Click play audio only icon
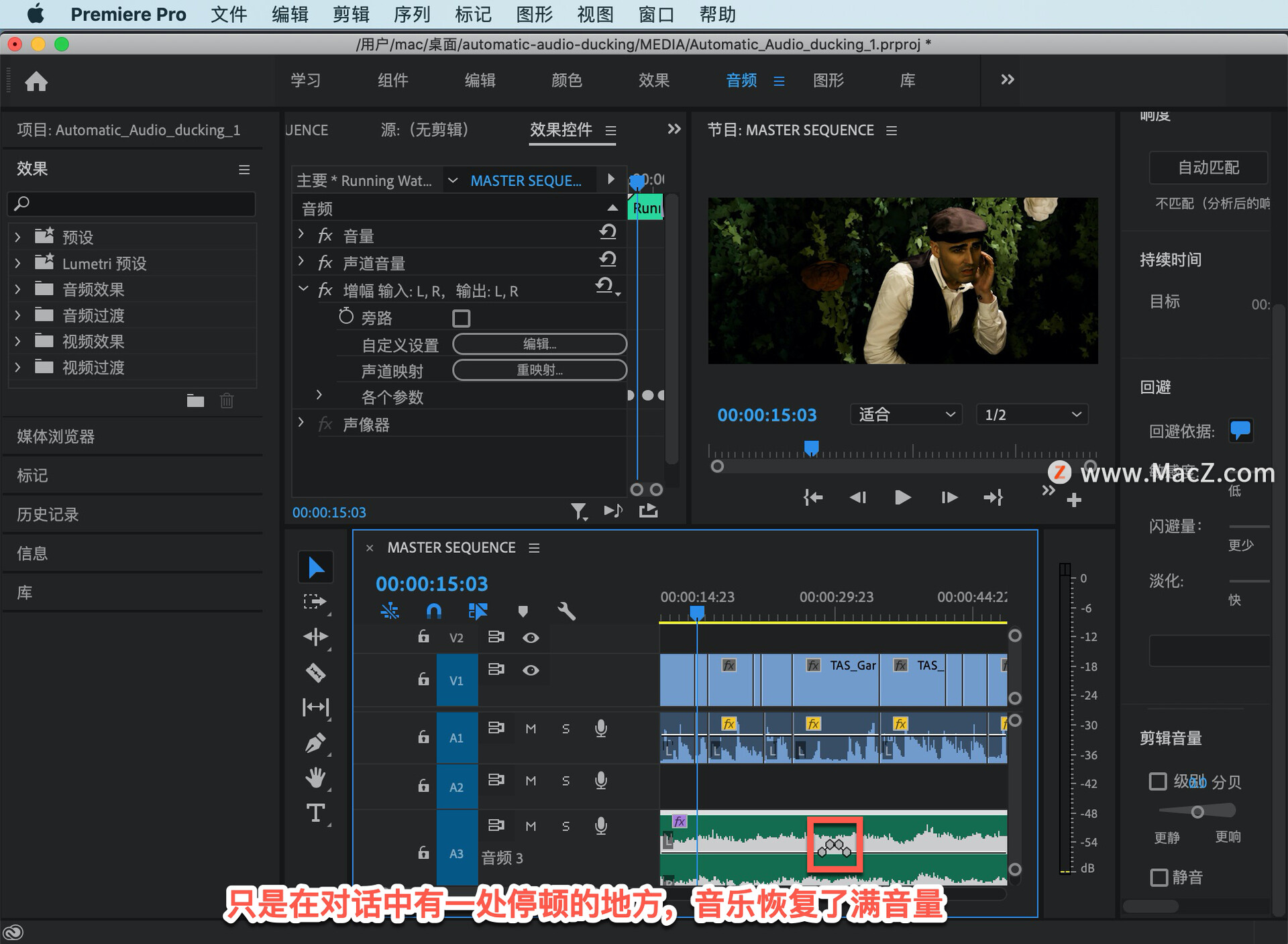Image resolution: width=1288 pixels, height=944 pixels. point(613,511)
